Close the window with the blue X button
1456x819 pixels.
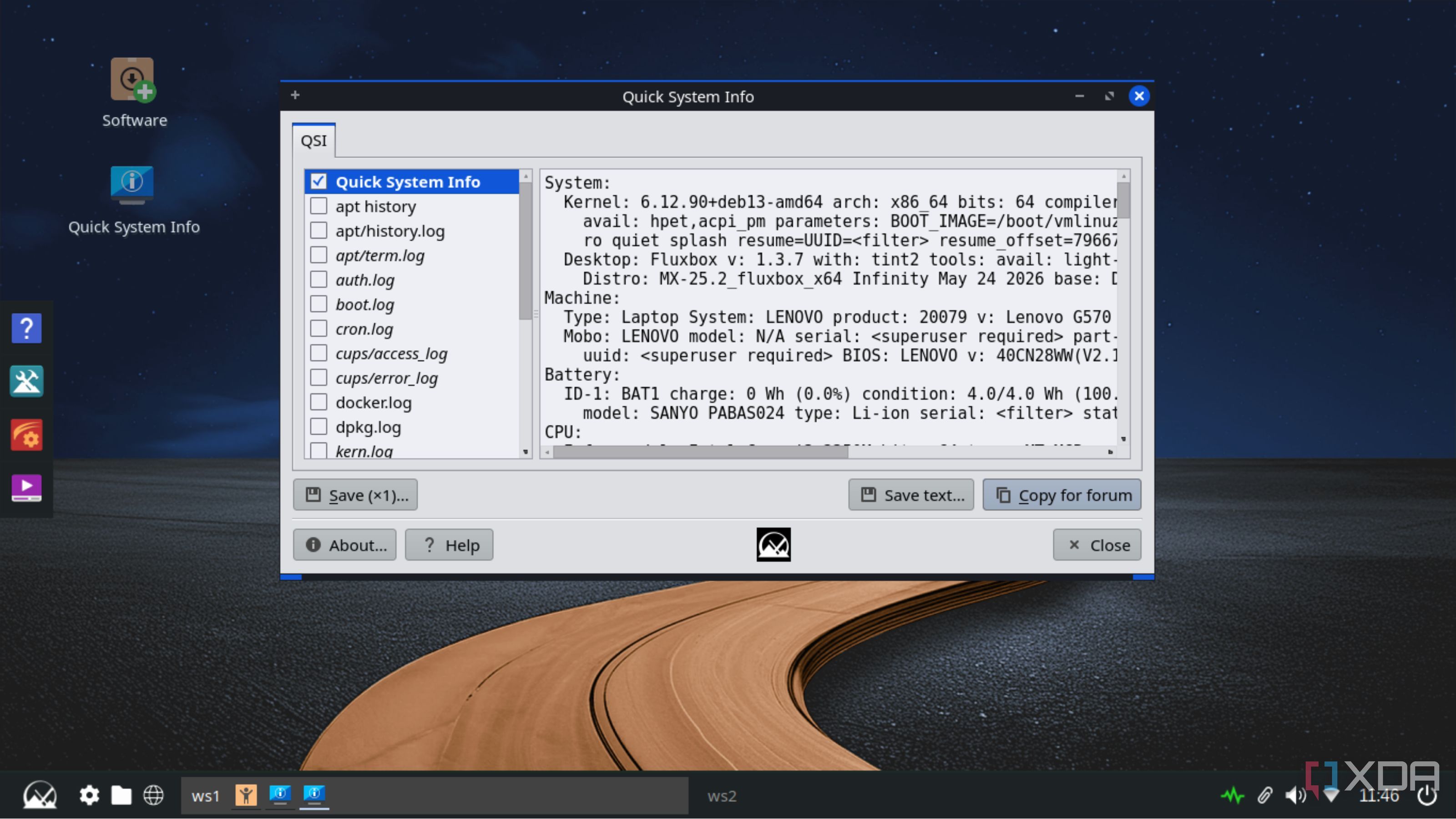(1139, 96)
